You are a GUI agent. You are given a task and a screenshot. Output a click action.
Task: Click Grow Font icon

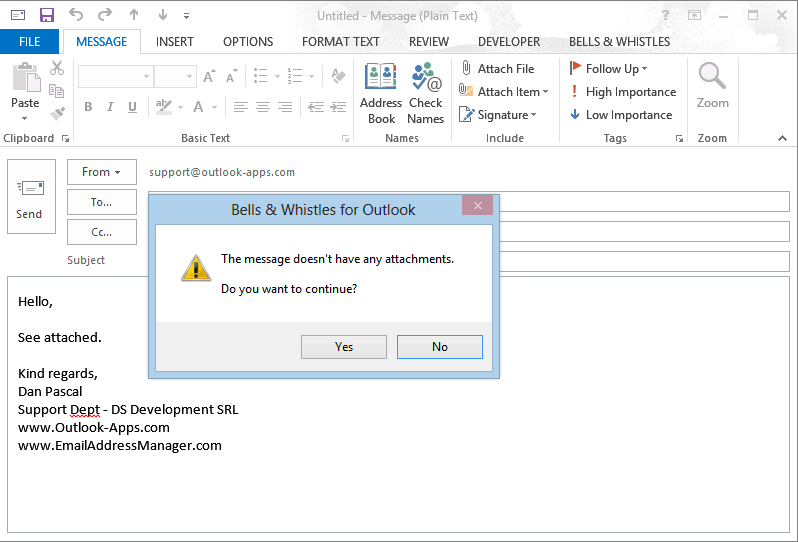point(209,76)
